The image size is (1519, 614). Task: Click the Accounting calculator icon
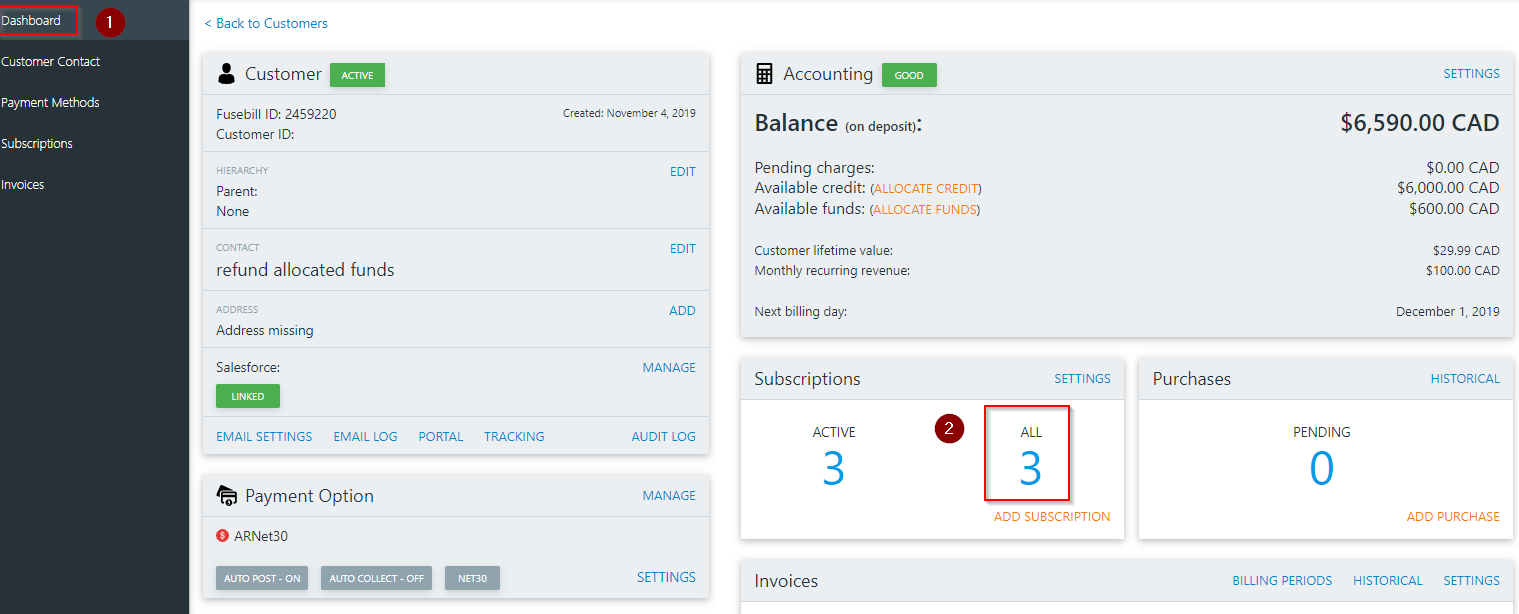click(x=764, y=74)
